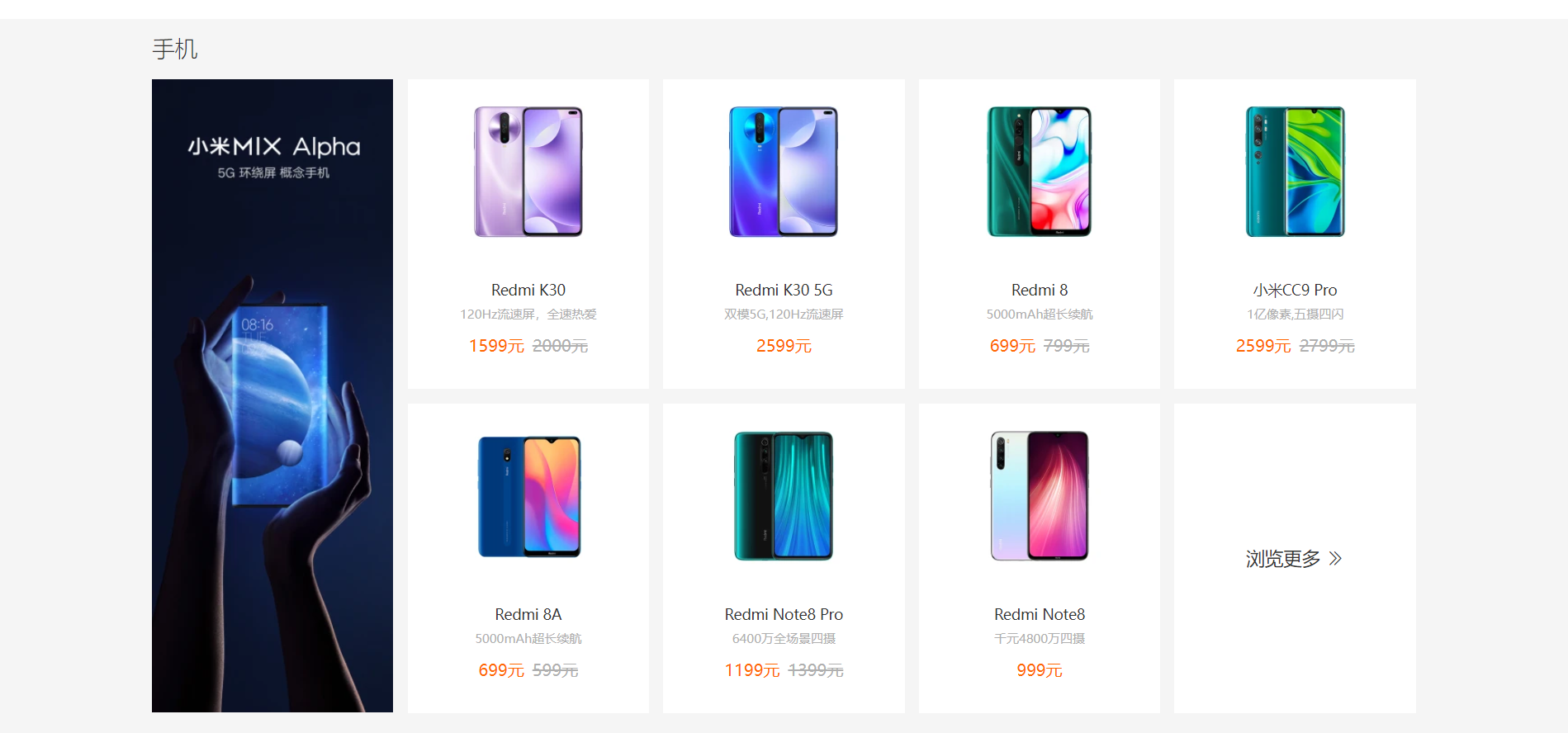This screenshot has width=1568, height=733.
Task: Click the Redmi Note8 Pro phone image
Action: pyautogui.click(x=784, y=496)
